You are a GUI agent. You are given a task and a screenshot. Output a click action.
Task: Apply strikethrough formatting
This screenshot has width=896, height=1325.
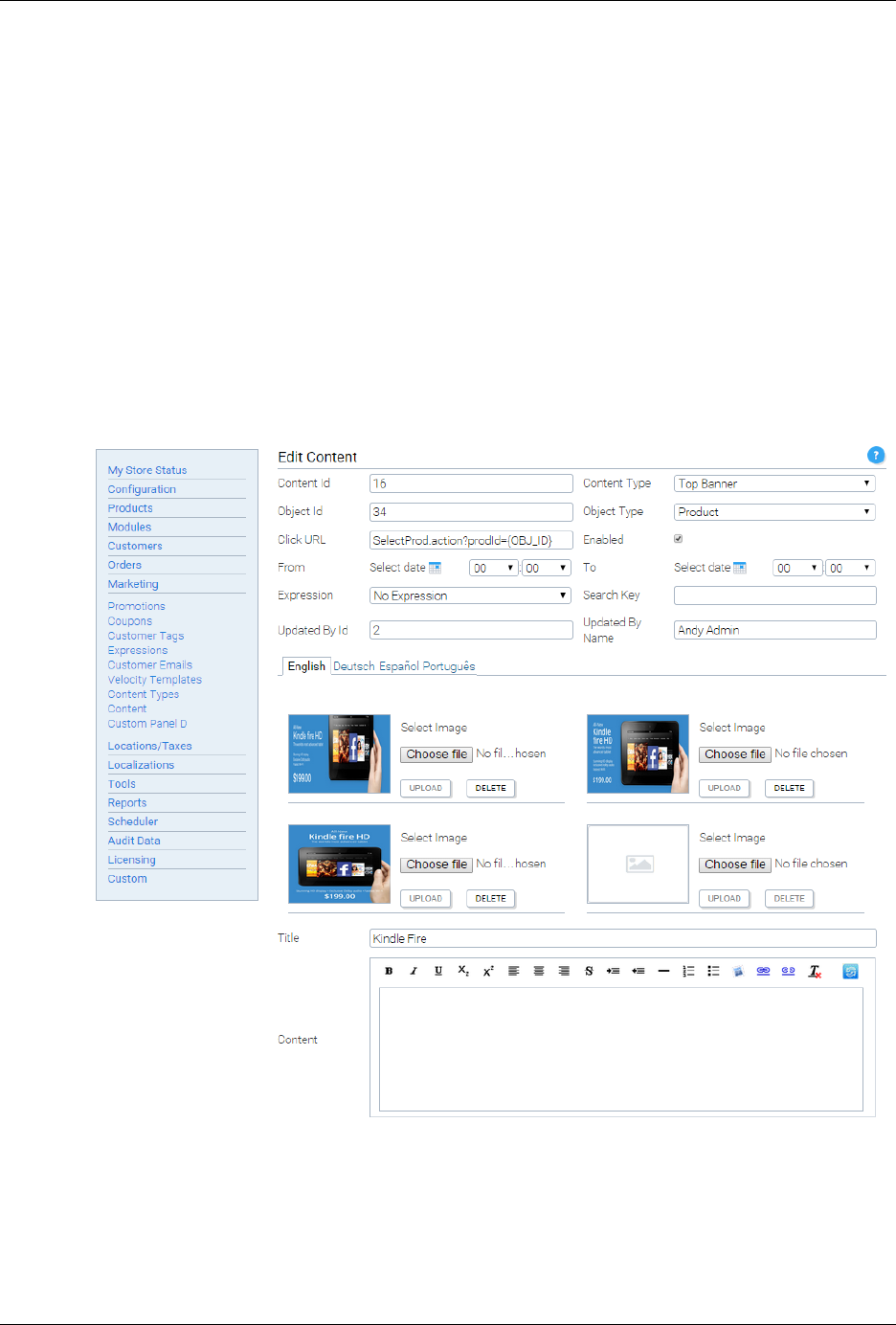589,971
